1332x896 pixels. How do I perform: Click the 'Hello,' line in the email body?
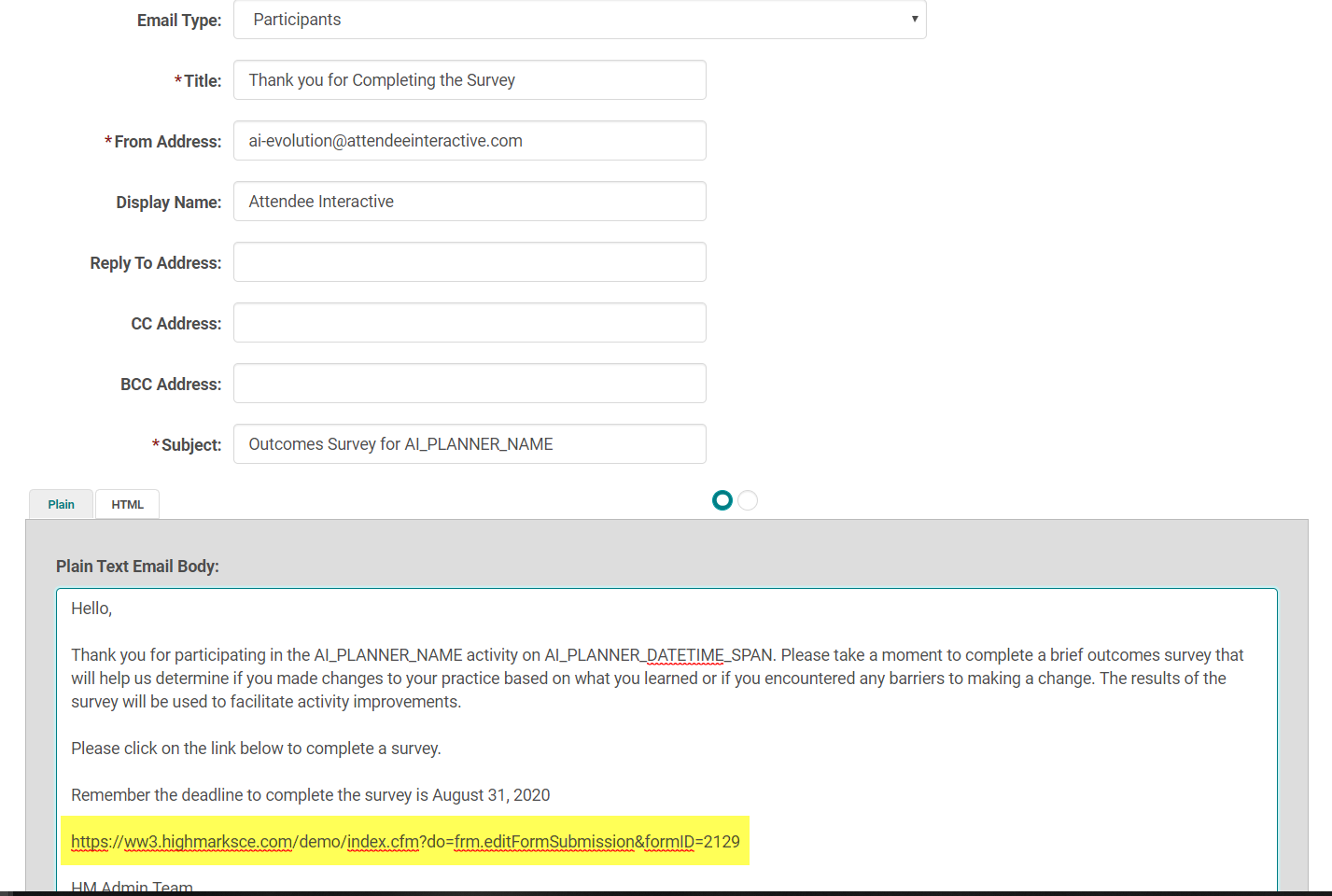point(91,609)
